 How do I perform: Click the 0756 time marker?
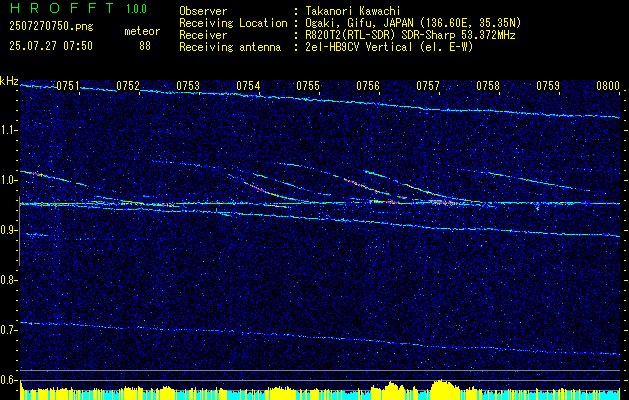click(x=368, y=86)
